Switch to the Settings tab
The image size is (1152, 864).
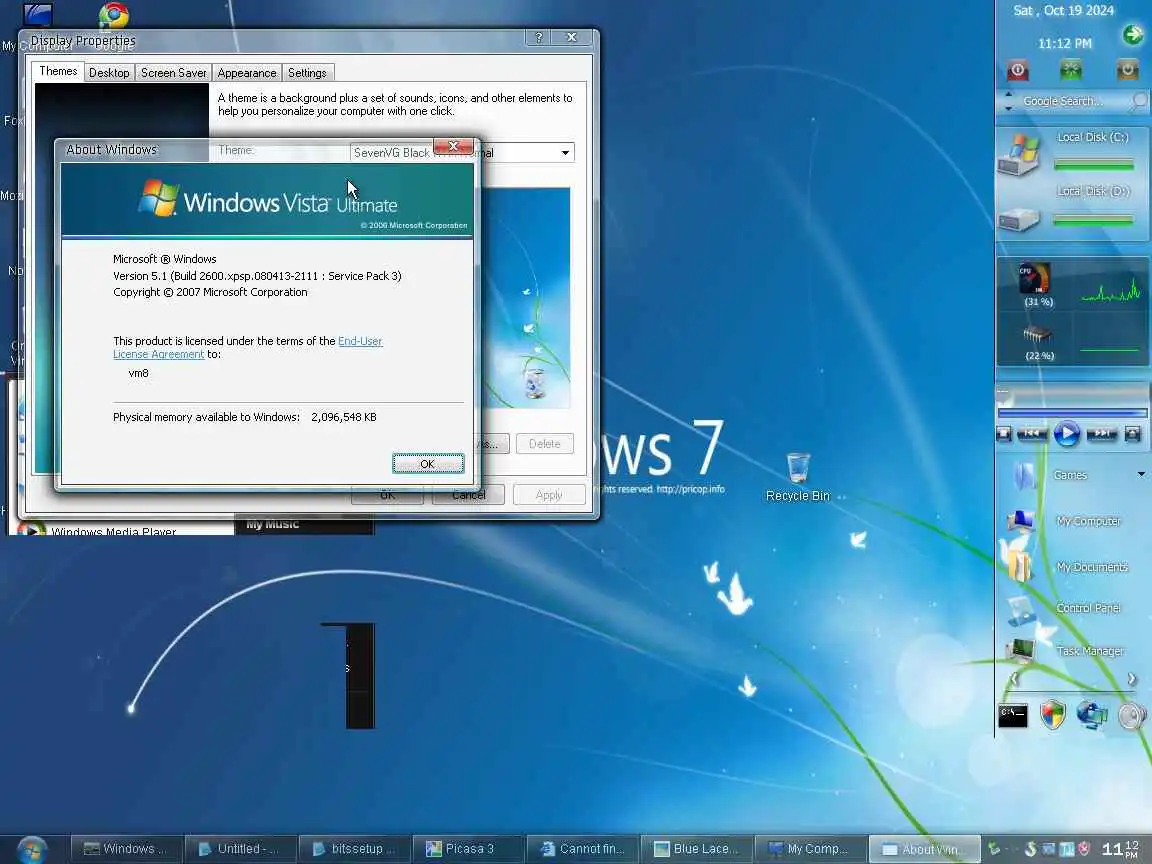pos(307,73)
